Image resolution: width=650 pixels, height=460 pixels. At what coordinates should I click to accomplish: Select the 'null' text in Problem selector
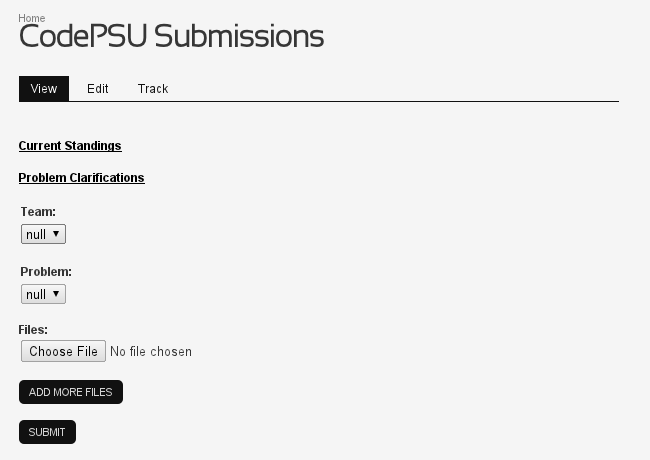pos(36,295)
